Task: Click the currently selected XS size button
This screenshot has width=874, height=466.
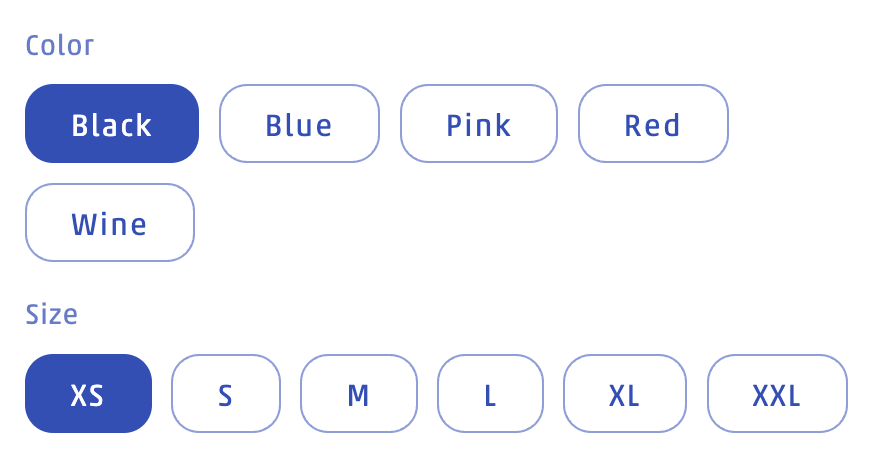Action: tap(88, 394)
